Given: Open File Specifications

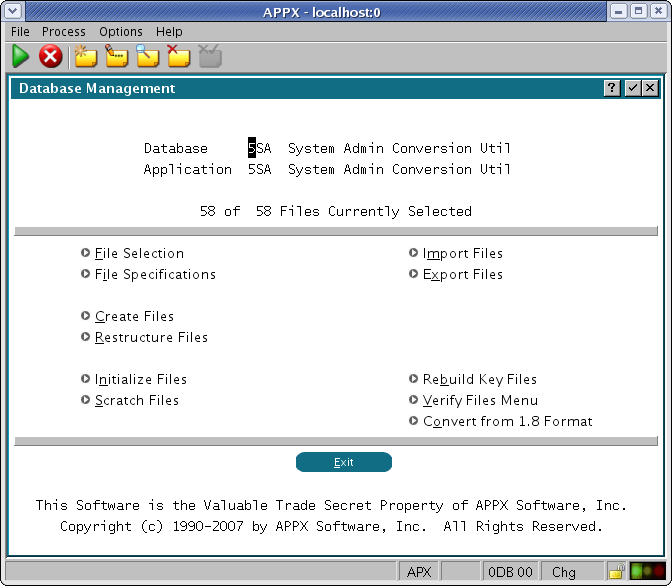Looking at the screenshot, I should 148,274.
